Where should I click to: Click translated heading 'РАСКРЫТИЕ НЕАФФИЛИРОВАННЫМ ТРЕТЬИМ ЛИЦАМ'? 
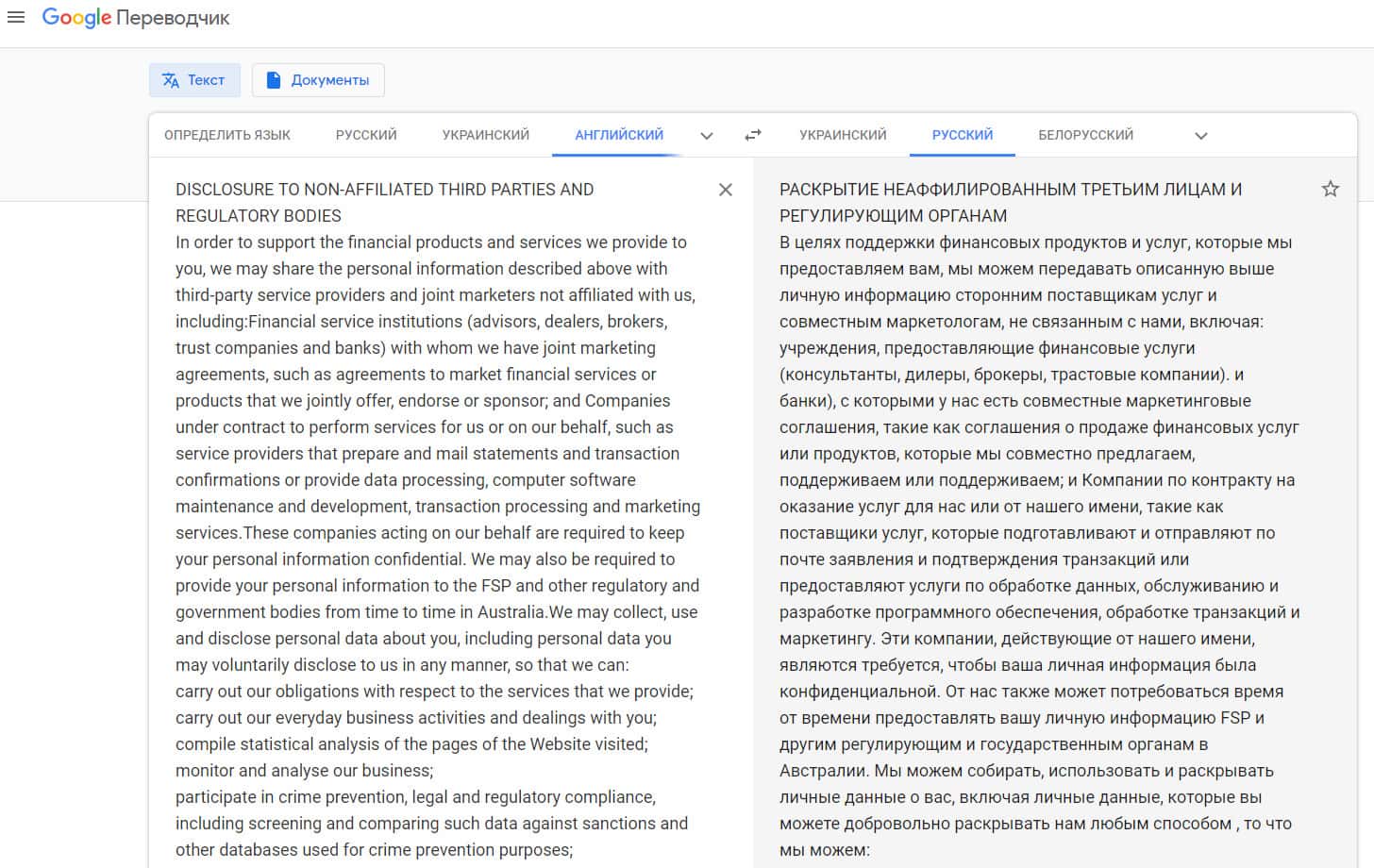click(1010, 190)
